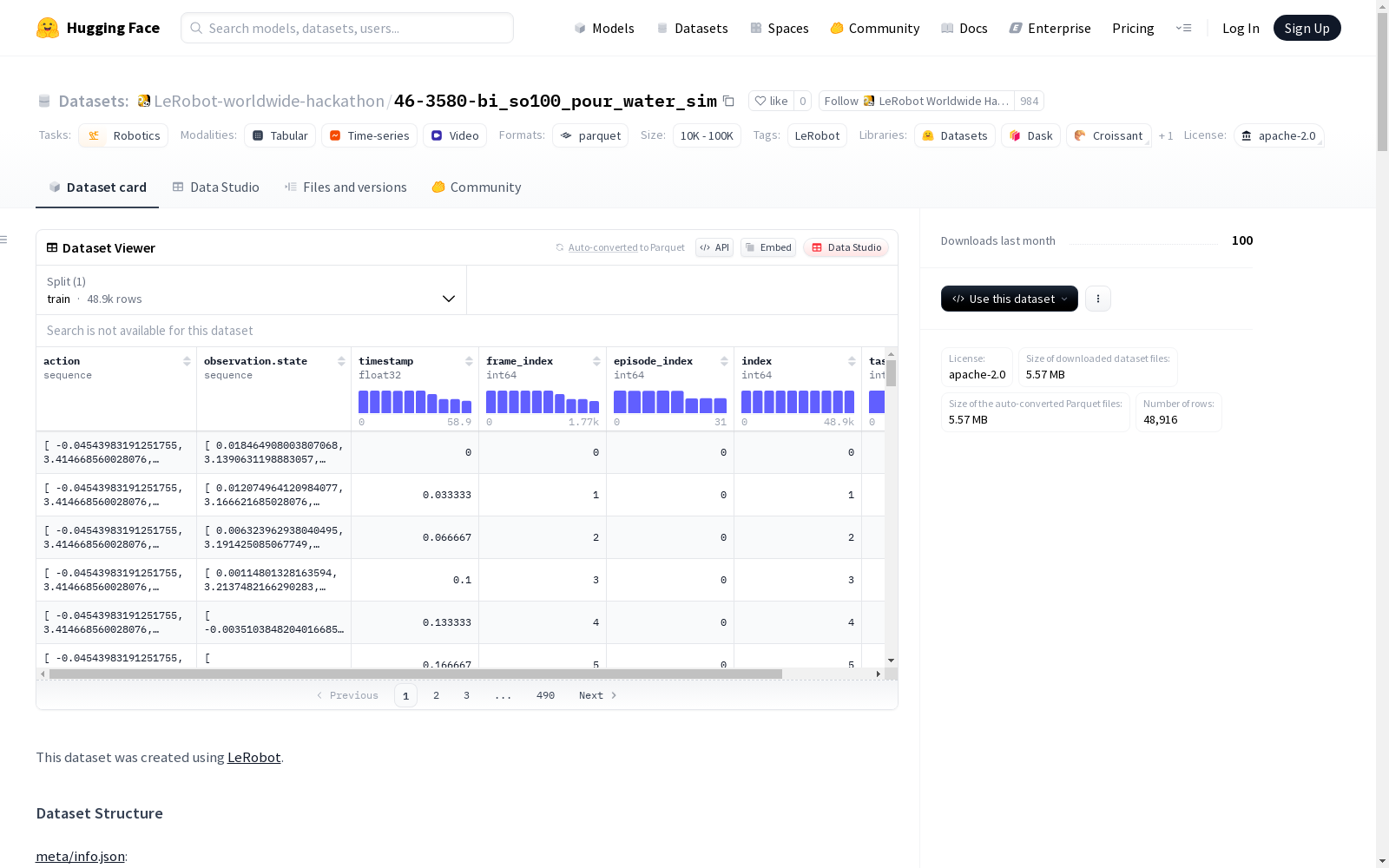The width and height of the screenshot is (1389, 868).
Task: Click the frame_index histogram bars
Action: tap(543, 402)
